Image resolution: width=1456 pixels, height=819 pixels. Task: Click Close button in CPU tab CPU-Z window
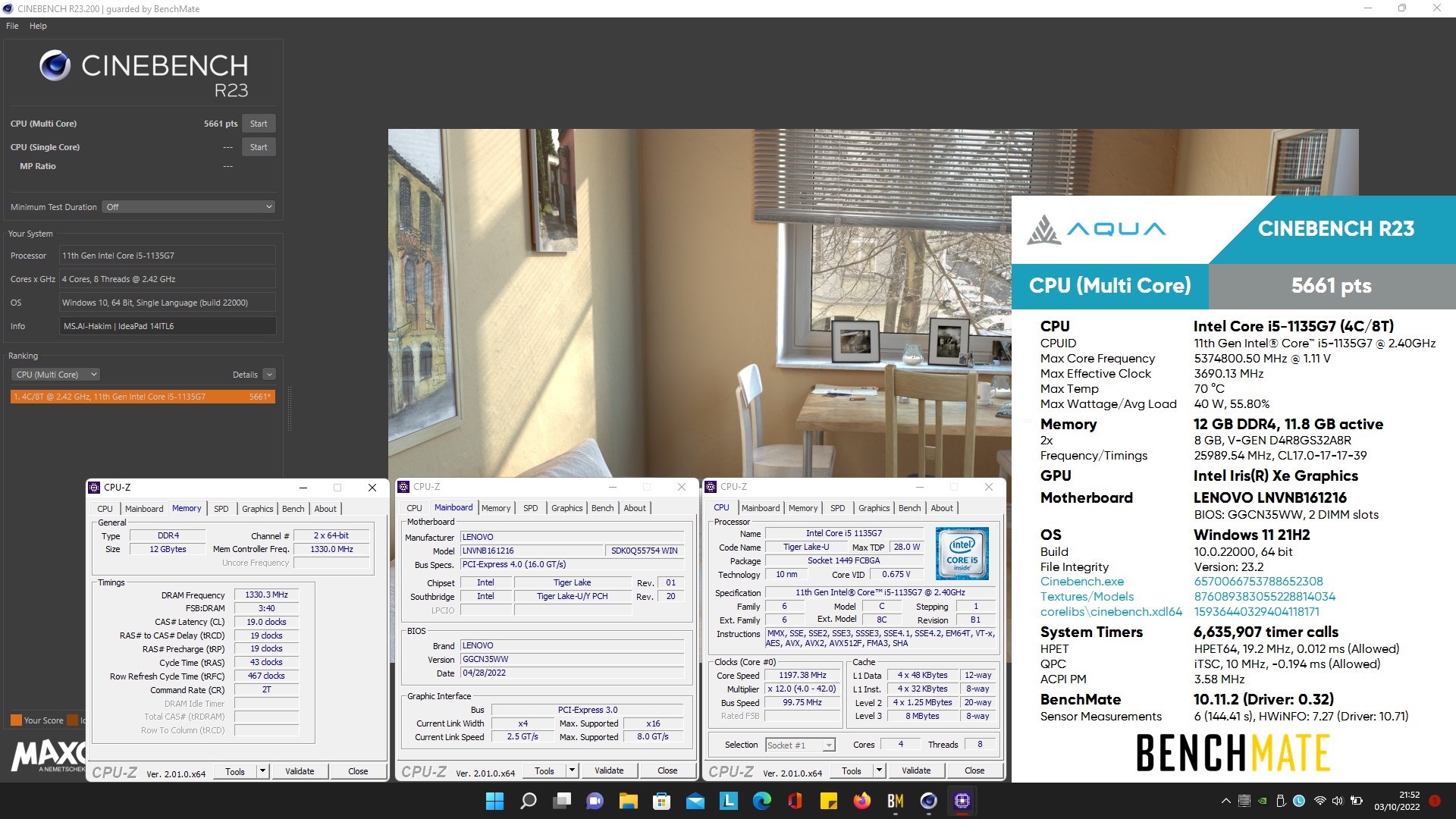[x=974, y=770]
